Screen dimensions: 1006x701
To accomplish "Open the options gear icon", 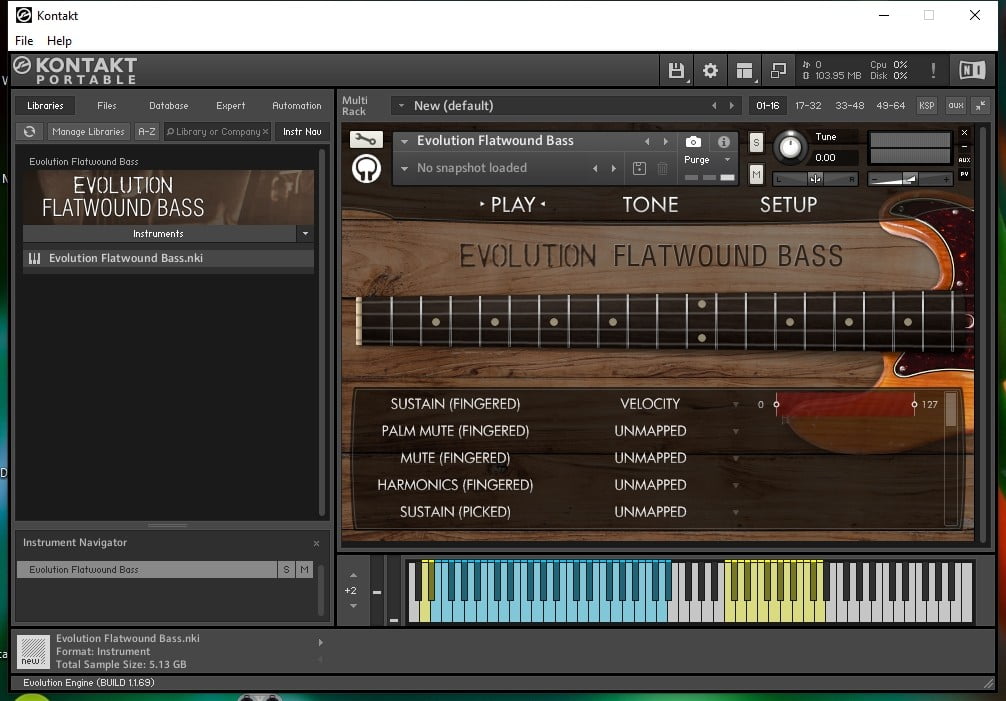I will (x=710, y=70).
